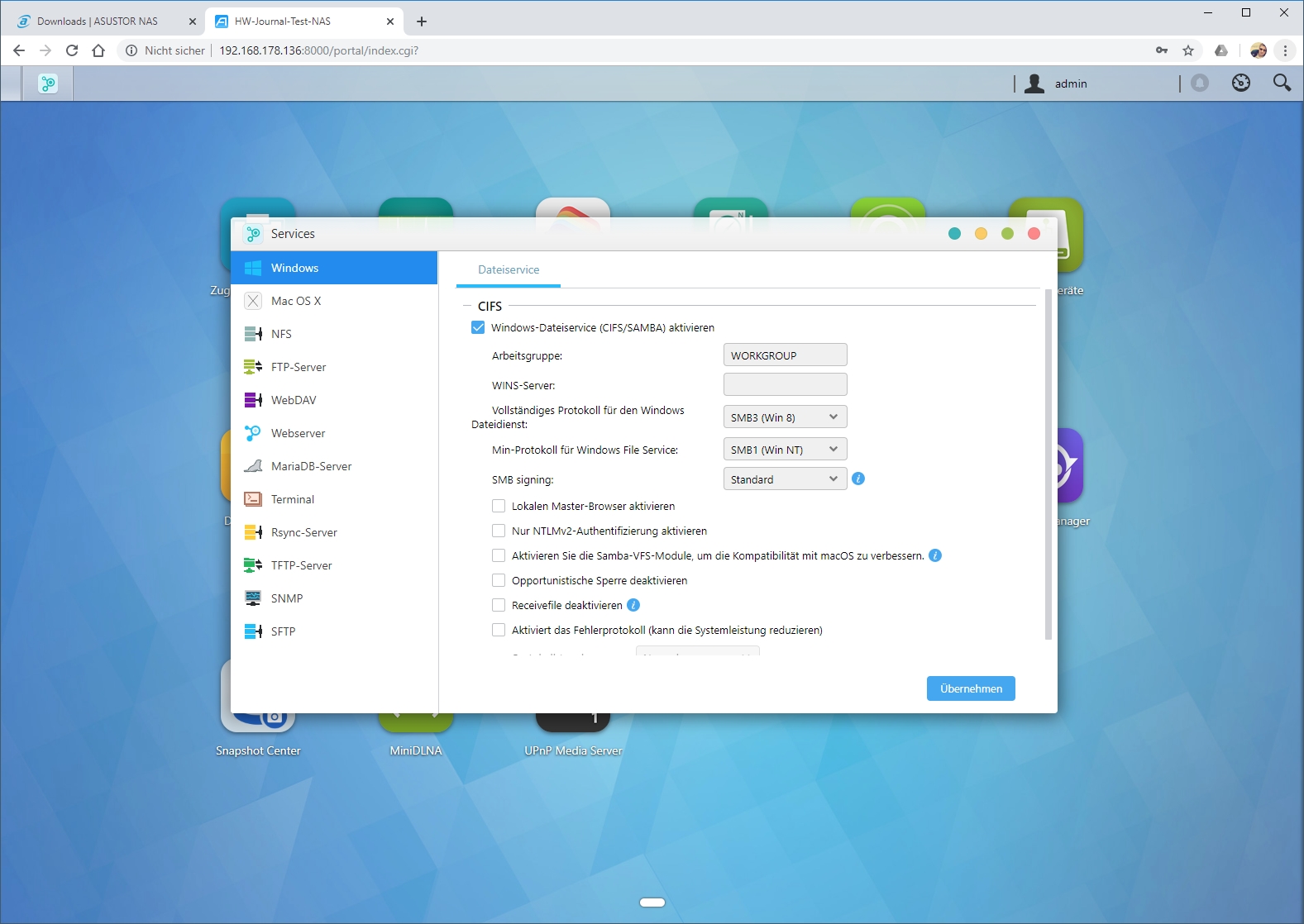Screen dimensions: 1304x924
Task: Click browser bookmark star icon
Action: pos(1188,50)
